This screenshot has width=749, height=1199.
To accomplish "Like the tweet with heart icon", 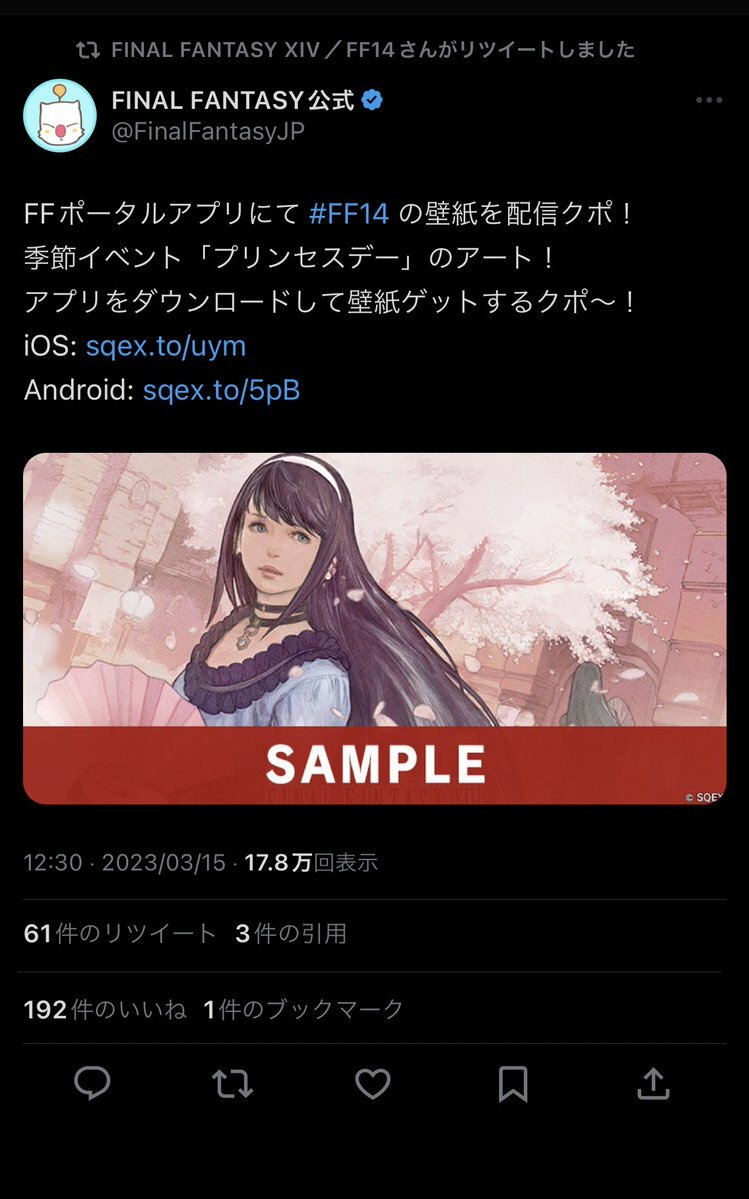I will (x=373, y=1084).
